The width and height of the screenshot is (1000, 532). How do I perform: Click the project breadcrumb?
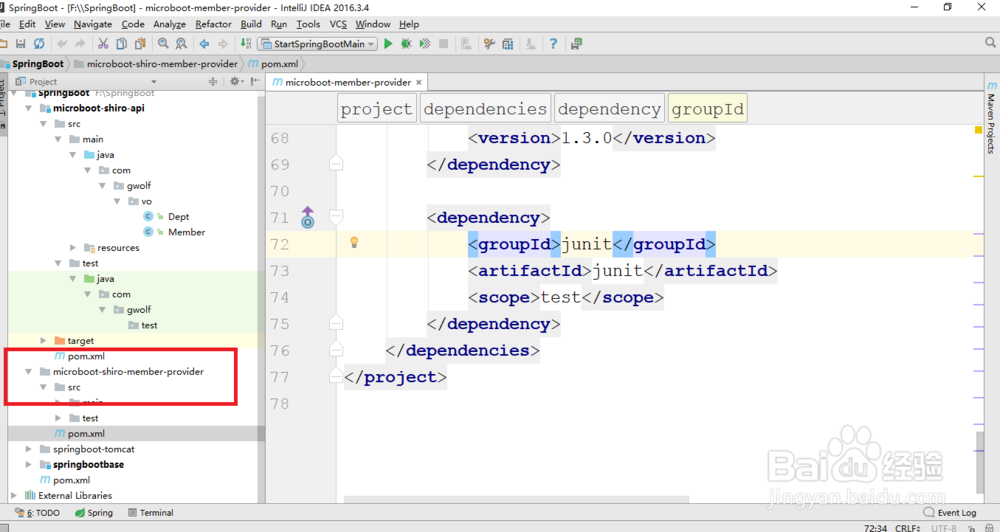[x=376, y=108]
